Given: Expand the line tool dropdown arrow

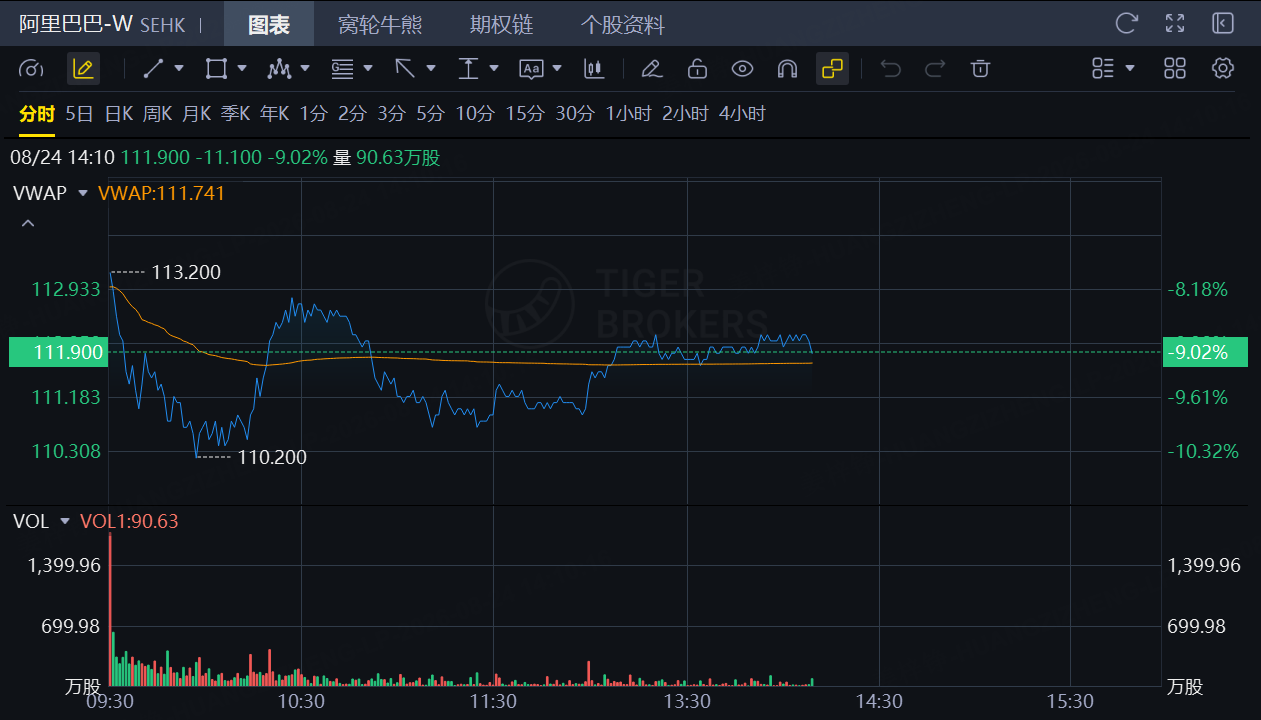Looking at the screenshot, I should [179, 69].
